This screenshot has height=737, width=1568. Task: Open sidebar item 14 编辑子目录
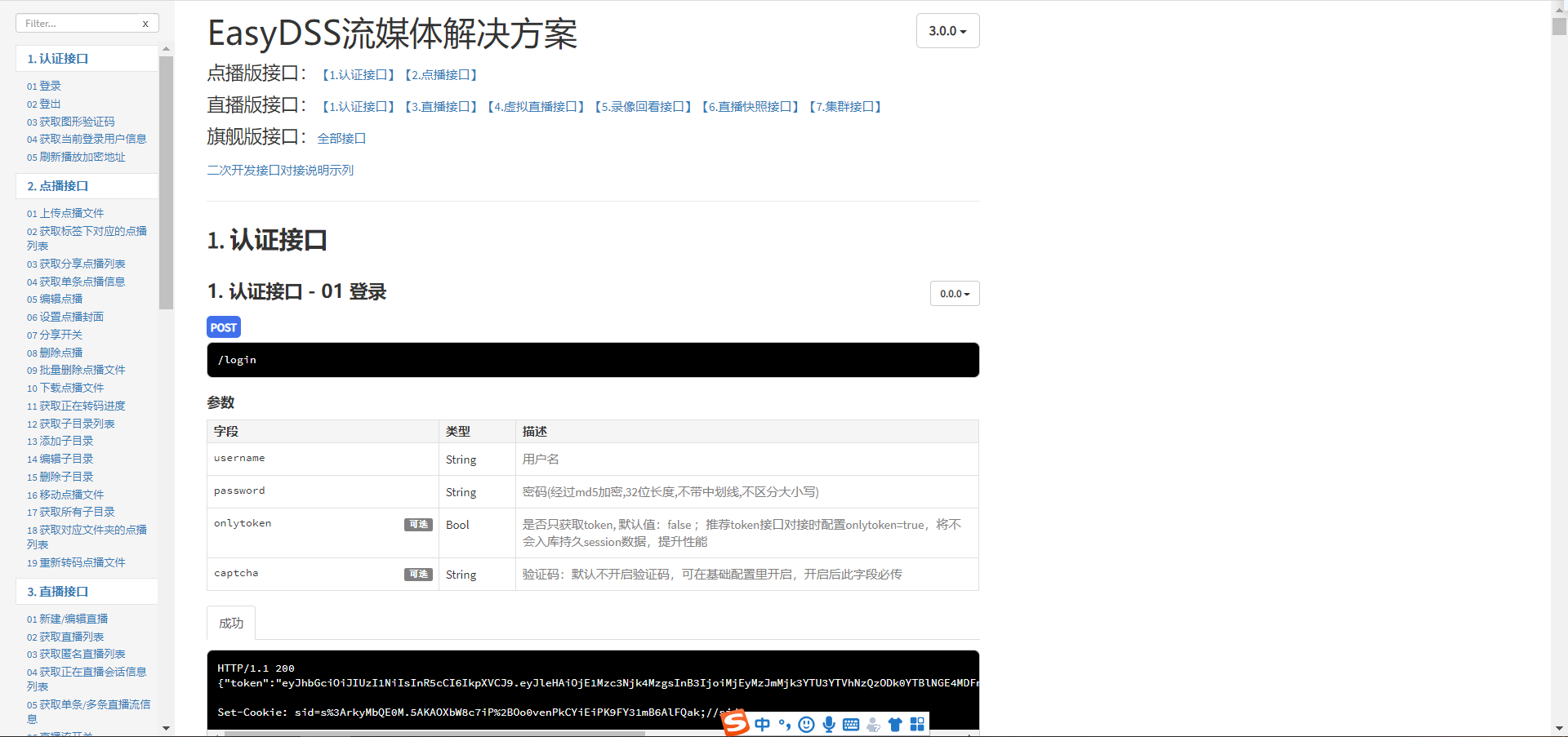pos(60,459)
